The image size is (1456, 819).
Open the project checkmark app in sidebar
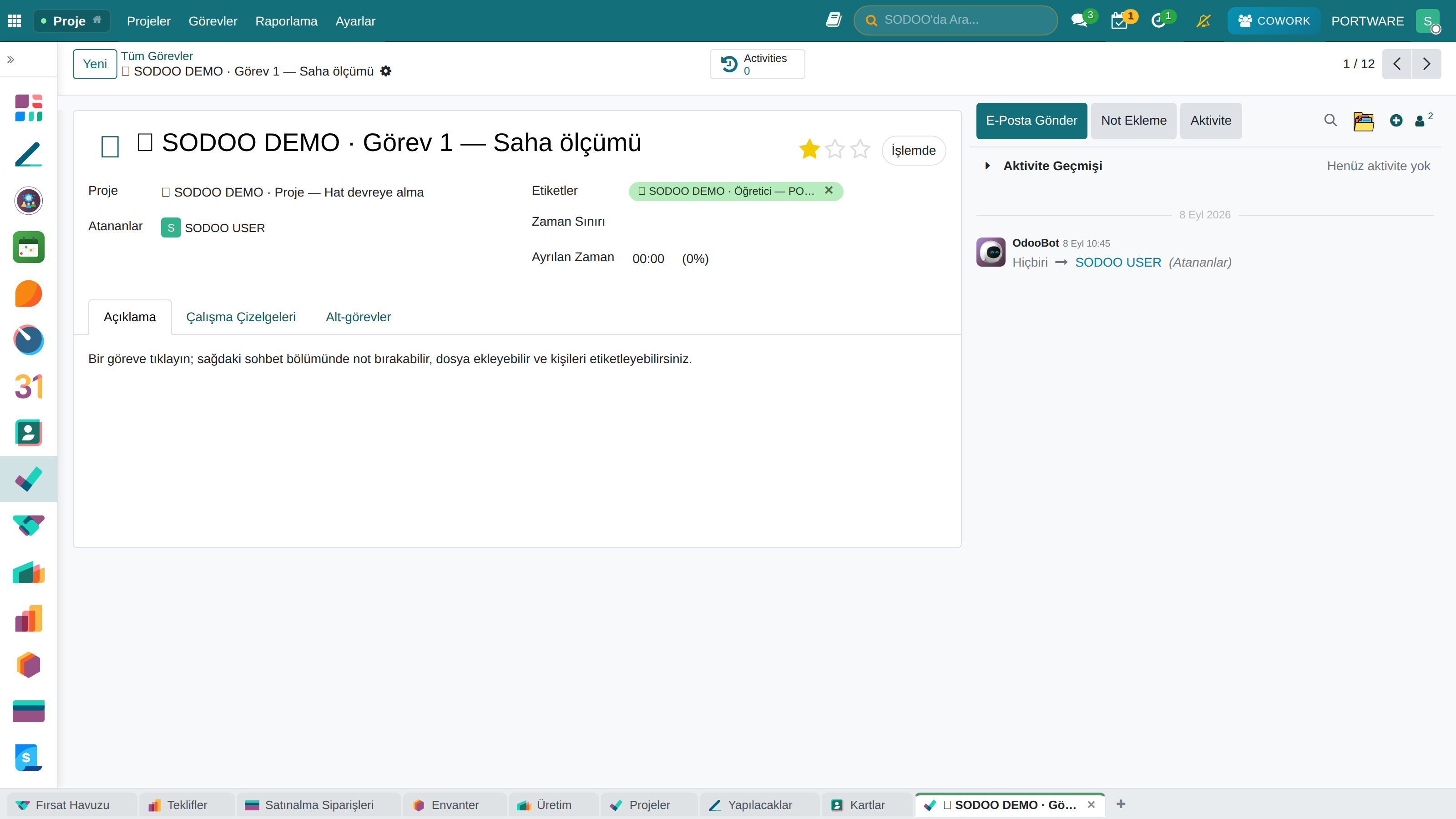[29, 479]
